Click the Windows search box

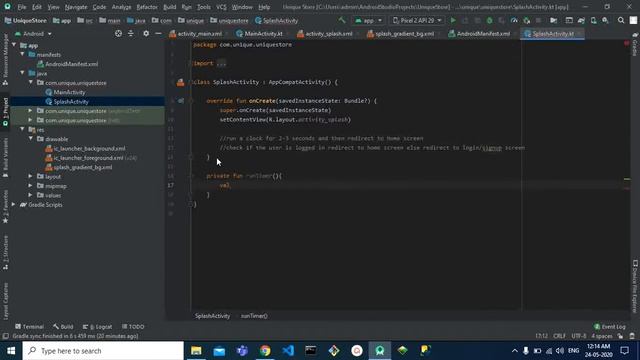point(103,351)
